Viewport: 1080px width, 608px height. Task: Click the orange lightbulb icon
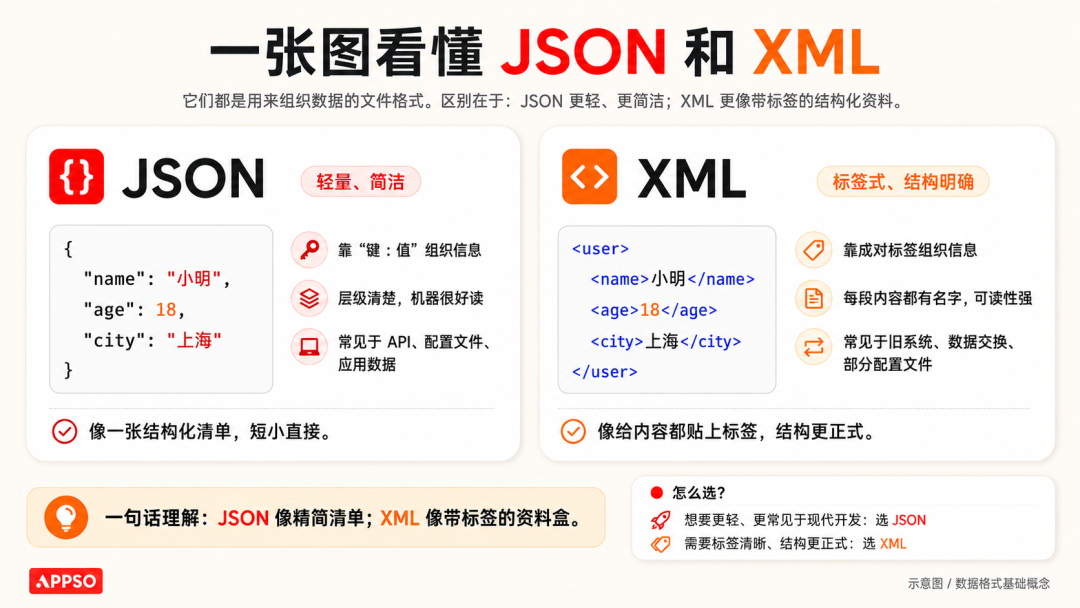[66, 517]
